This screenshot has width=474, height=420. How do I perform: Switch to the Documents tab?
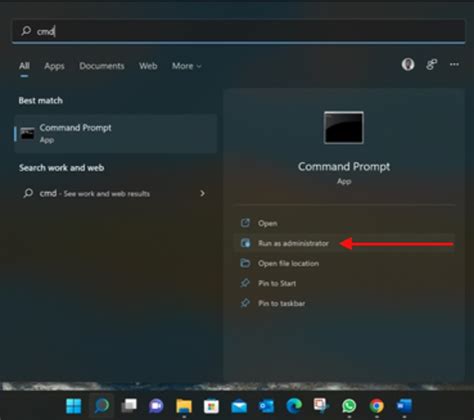click(102, 66)
